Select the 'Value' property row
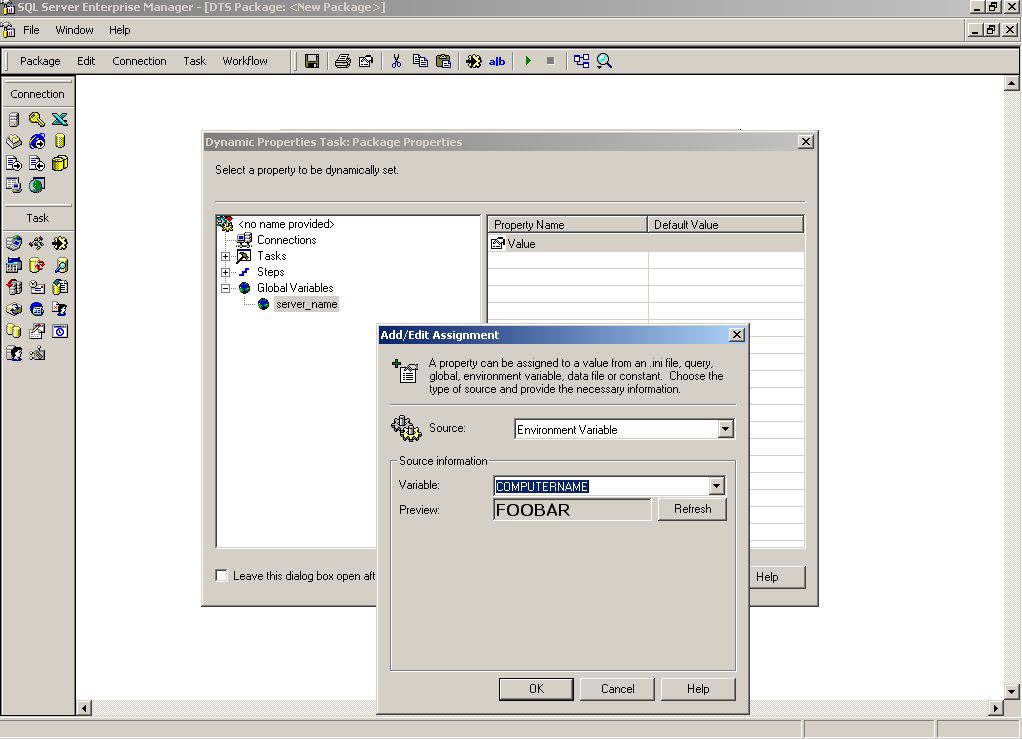This screenshot has width=1022, height=739. click(x=645, y=244)
